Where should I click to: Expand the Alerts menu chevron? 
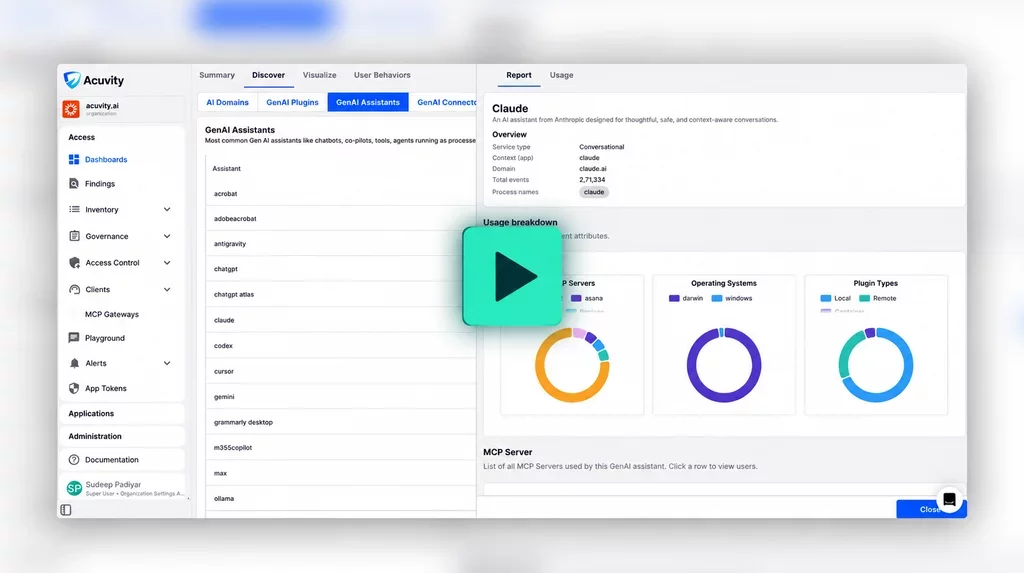click(x=167, y=363)
